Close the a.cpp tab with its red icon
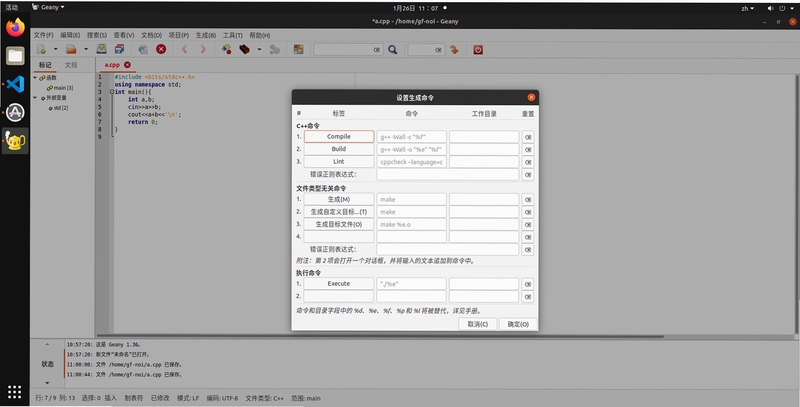800x407 pixels. coord(127,65)
